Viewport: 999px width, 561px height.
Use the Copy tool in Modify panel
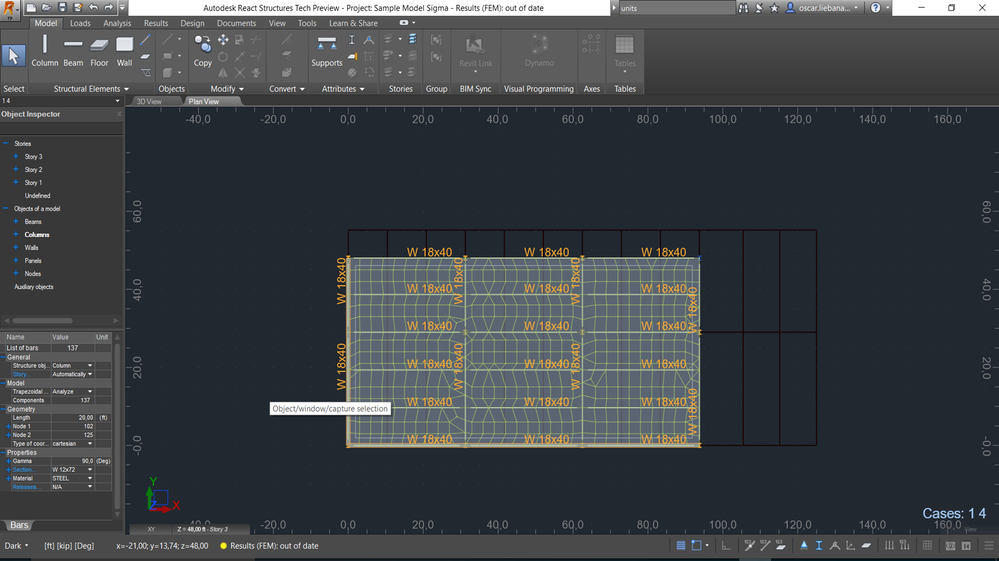[203, 51]
